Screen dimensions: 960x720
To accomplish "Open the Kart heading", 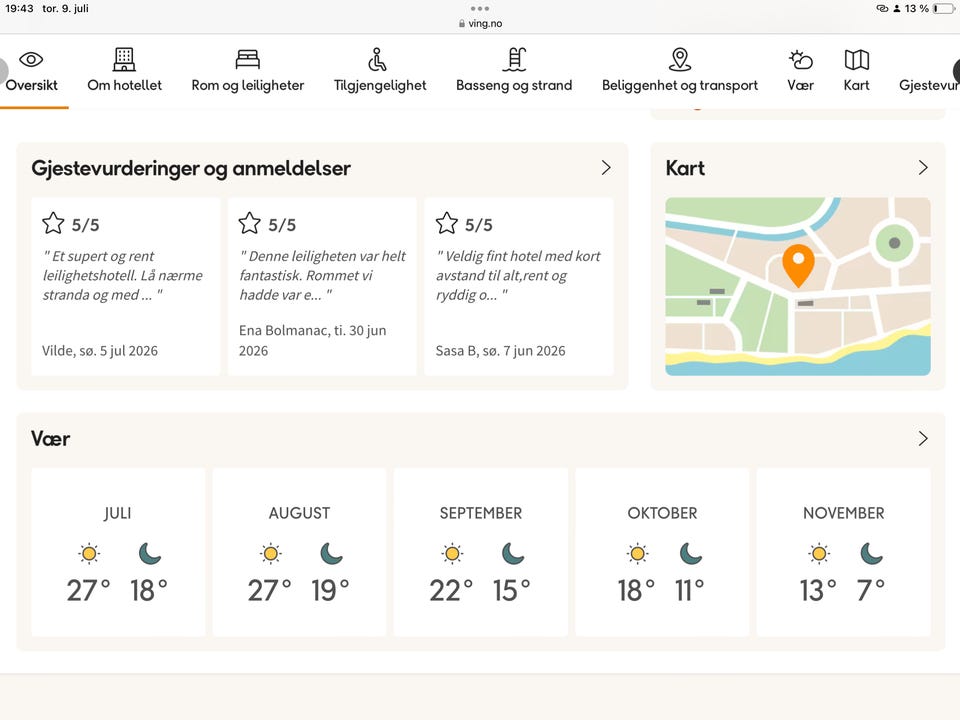I will point(685,168).
